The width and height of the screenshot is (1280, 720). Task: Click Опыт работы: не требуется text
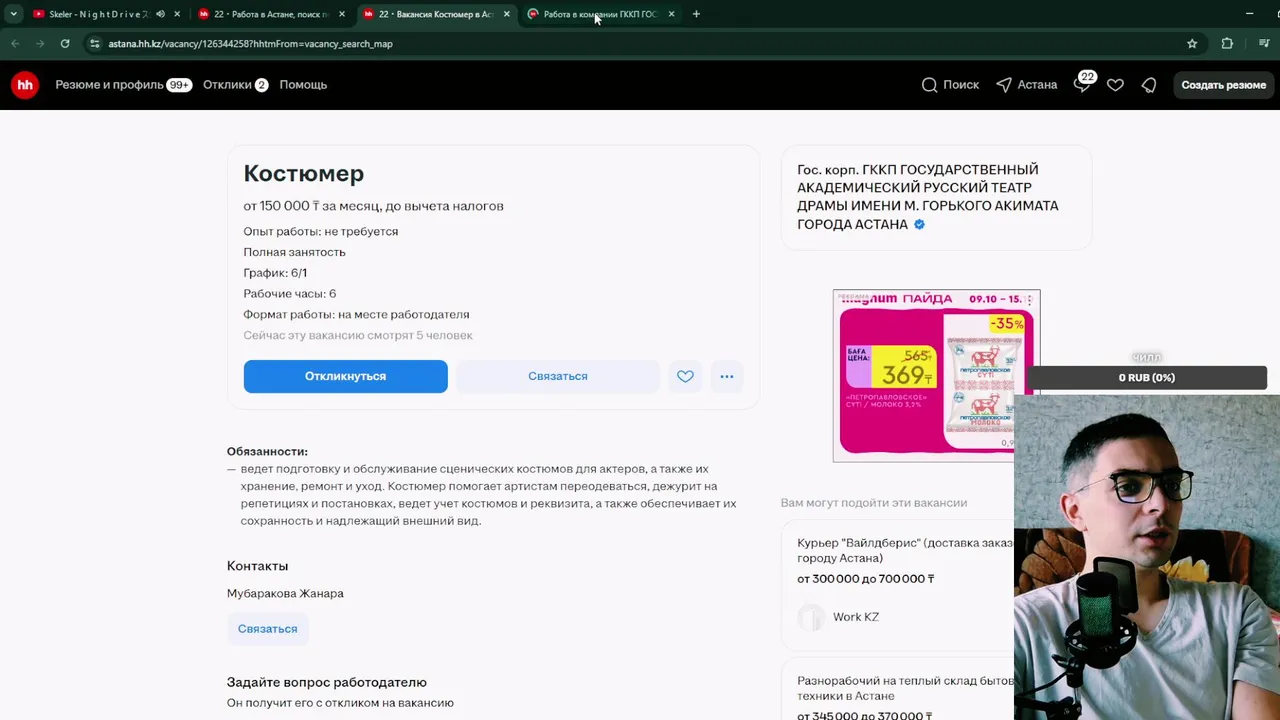321,231
